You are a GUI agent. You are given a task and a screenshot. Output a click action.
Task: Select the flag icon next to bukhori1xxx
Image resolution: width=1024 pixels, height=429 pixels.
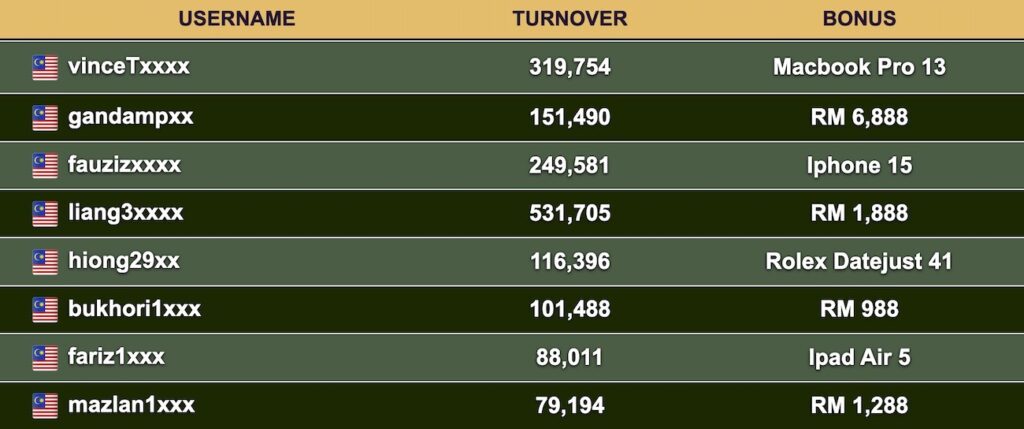click(45, 310)
